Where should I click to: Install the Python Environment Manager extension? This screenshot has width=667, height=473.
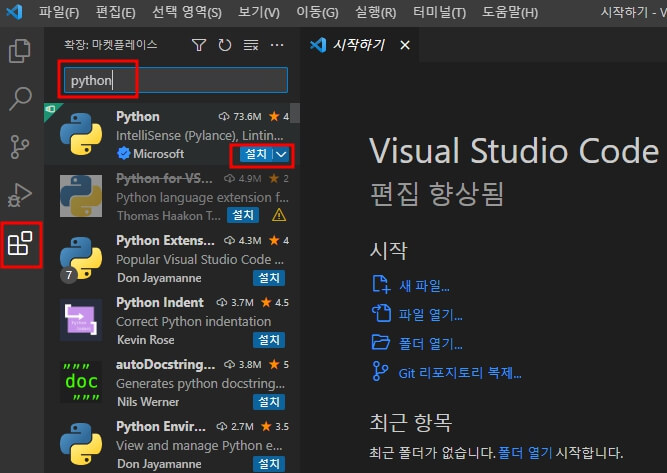click(269, 464)
